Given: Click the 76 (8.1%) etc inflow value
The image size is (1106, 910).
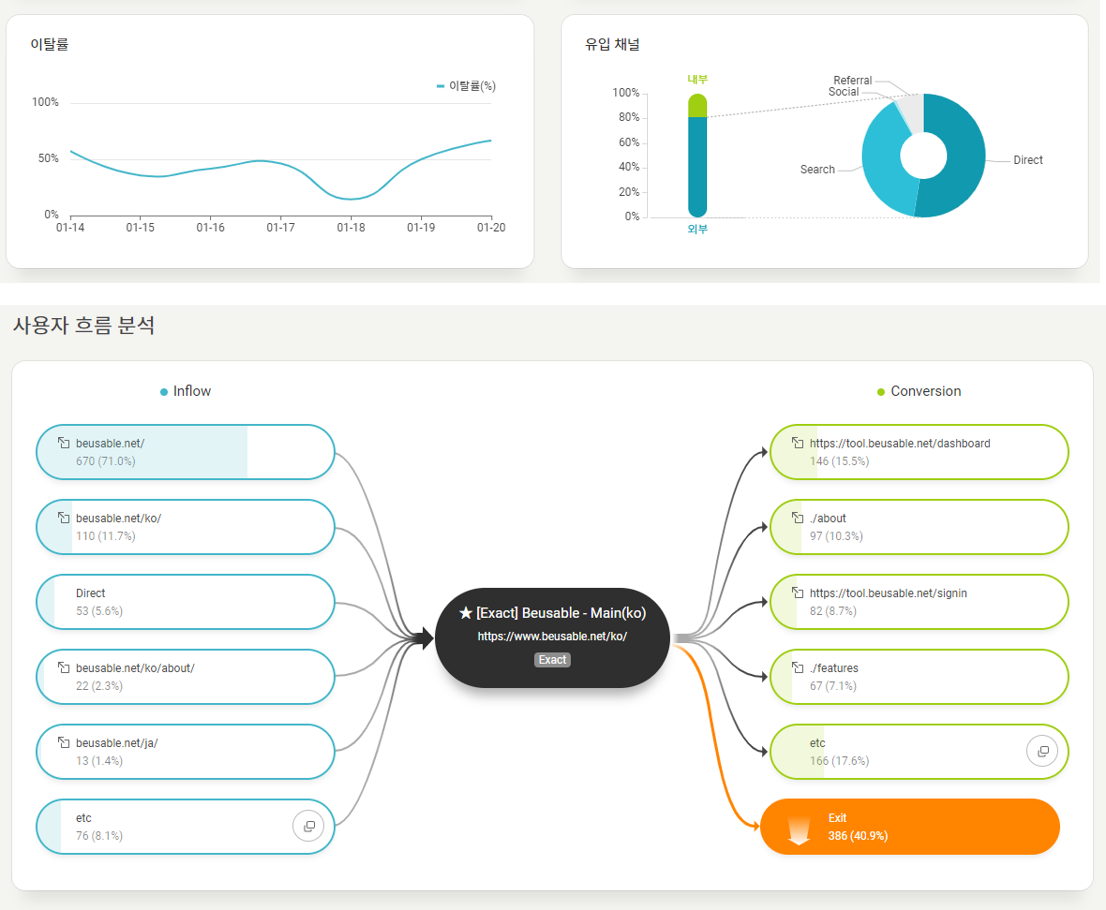Looking at the screenshot, I should click(x=99, y=835).
